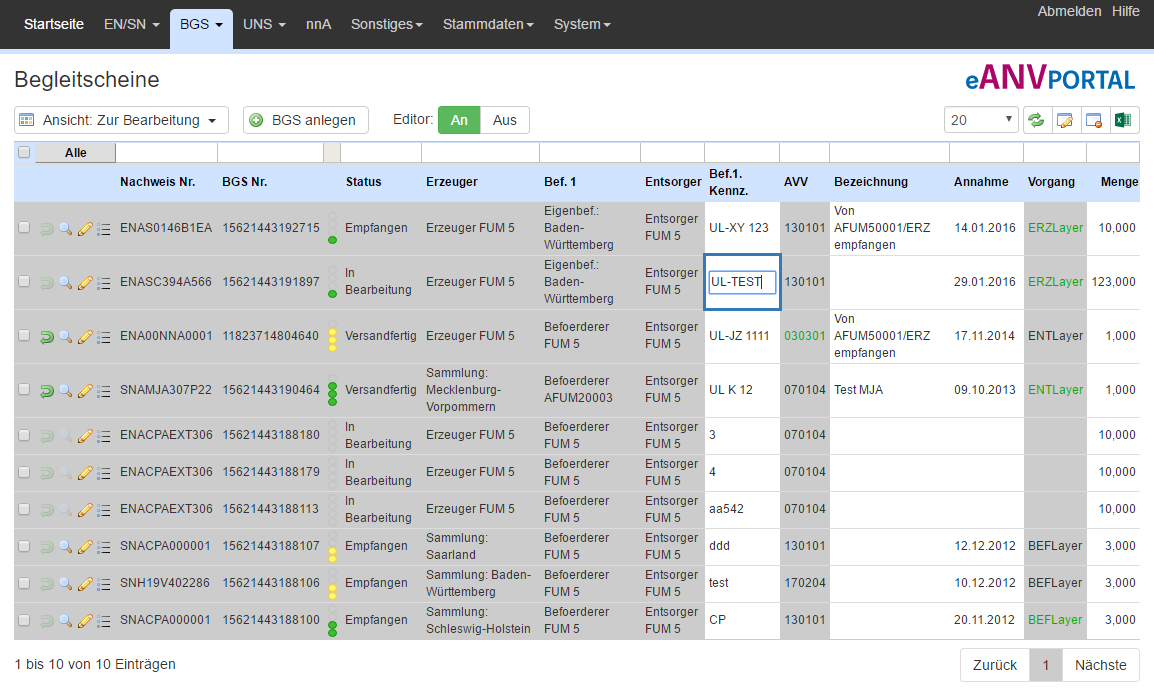
Task: Click the Hilfe link
Action: 1125,11
